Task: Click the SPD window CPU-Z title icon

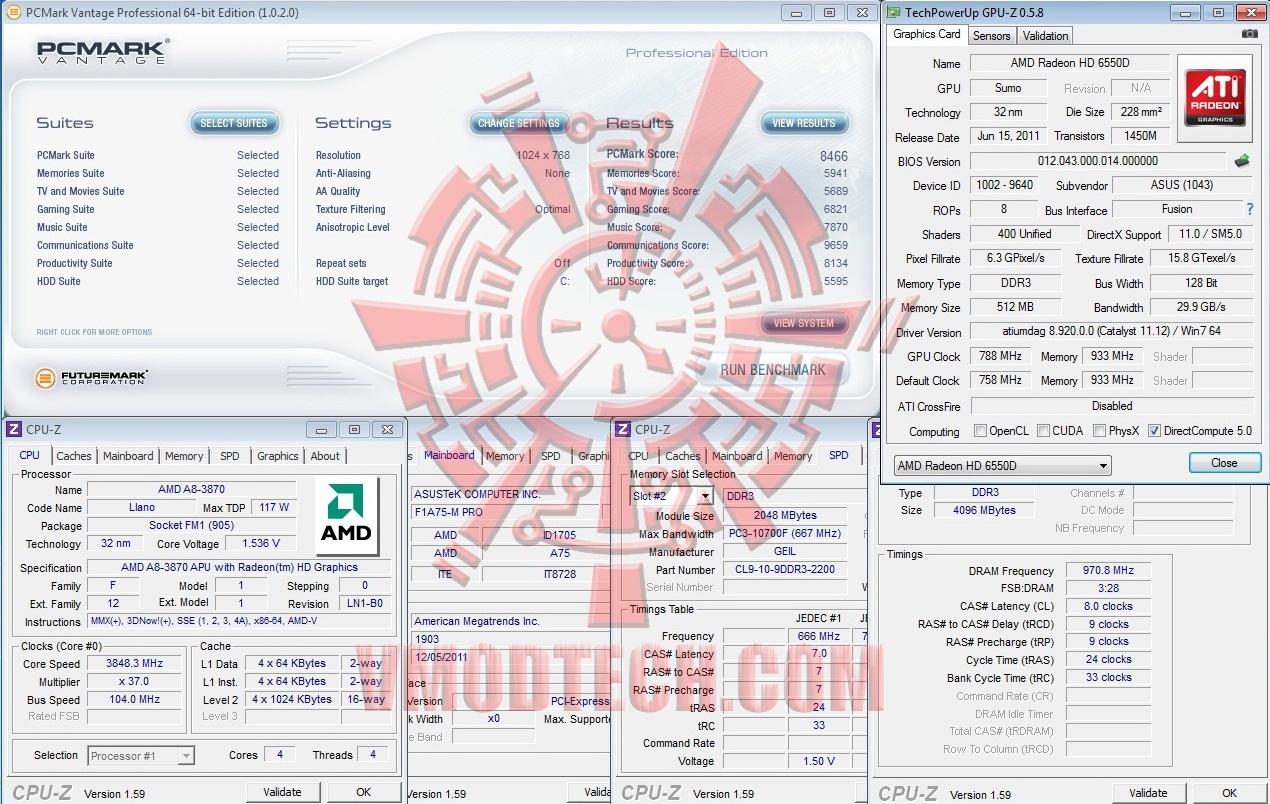Action: (623, 429)
